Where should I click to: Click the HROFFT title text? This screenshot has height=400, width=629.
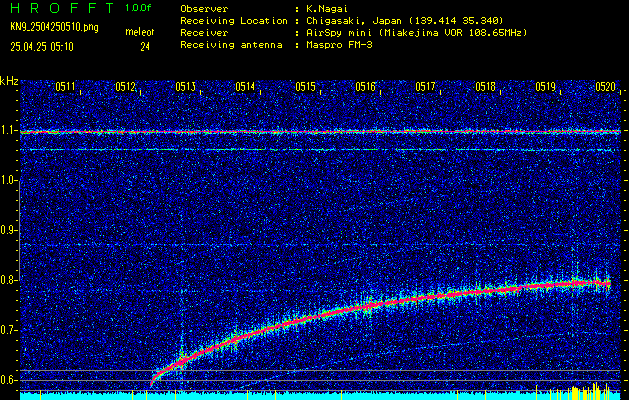pyautogui.click(x=62, y=8)
